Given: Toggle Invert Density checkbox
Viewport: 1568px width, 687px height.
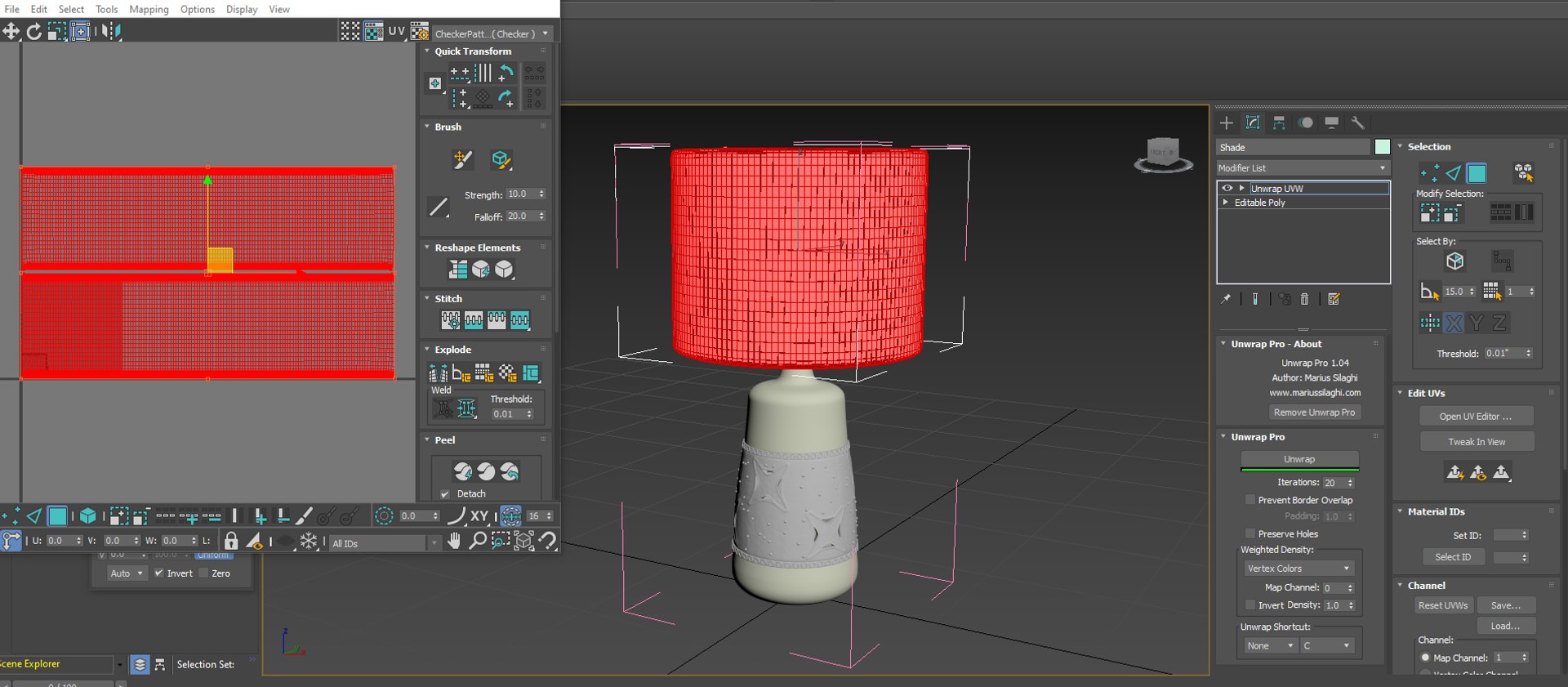Looking at the screenshot, I should (x=1249, y=604).
